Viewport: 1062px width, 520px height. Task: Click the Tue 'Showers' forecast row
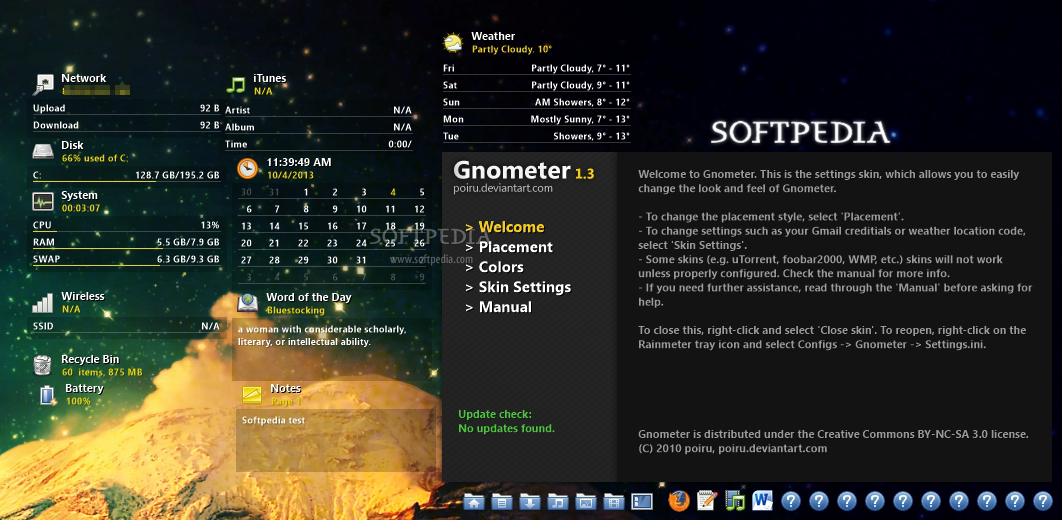(536, 136)
